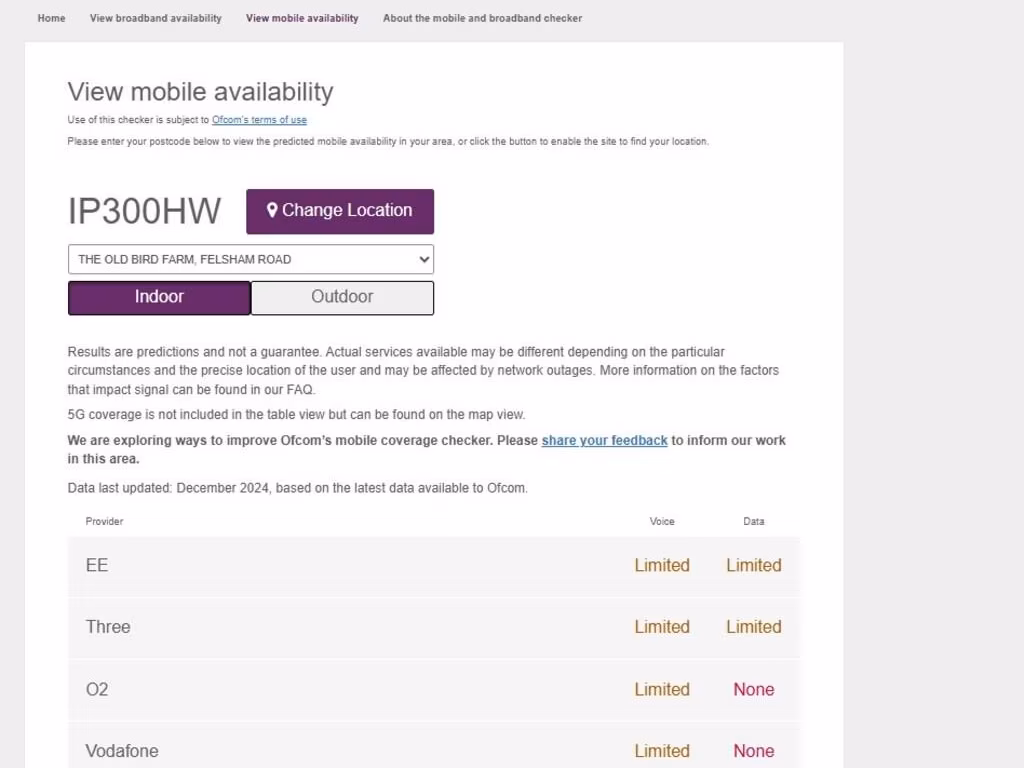
Task: Go to the Home page
Action: pos(51,18)
